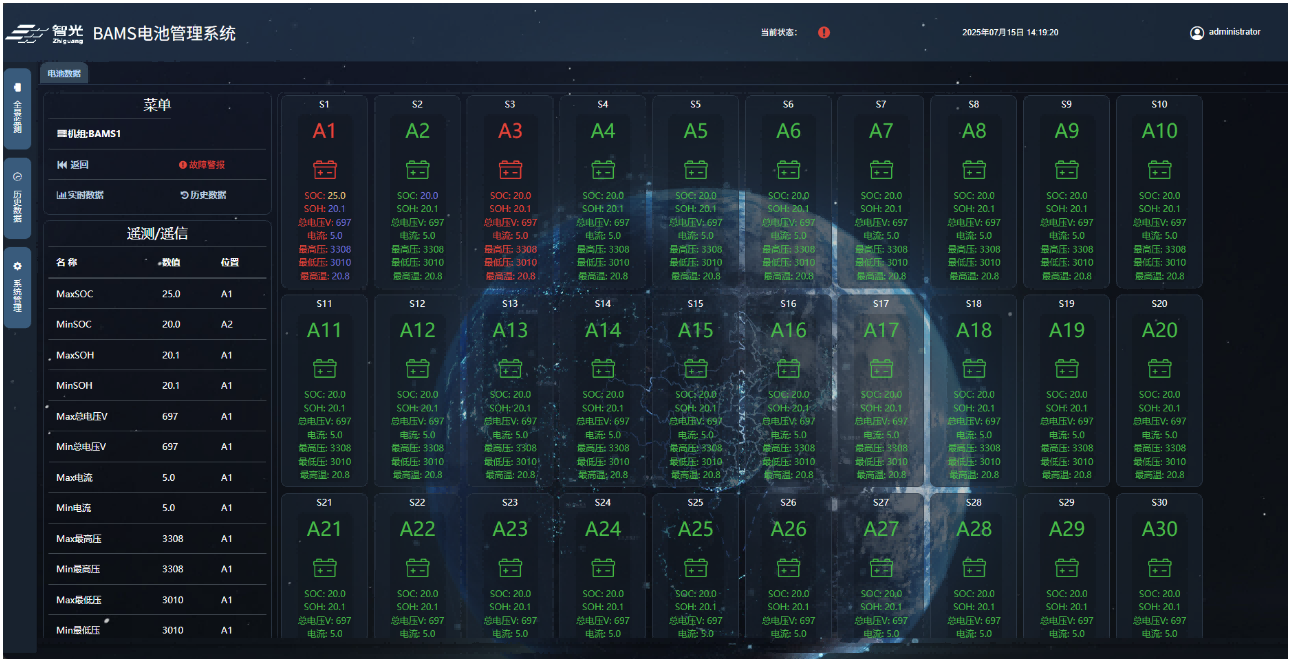Click the red battery icon in card A3
The height and width of the screenshot is (663, 1292).
(510, 170)
